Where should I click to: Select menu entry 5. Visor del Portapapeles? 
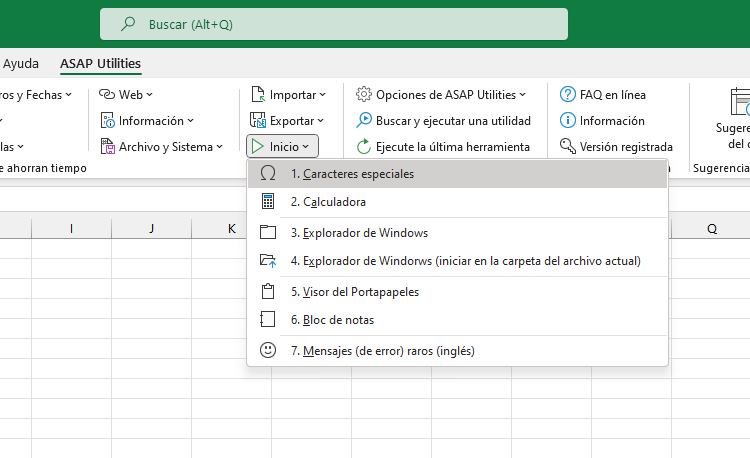point(457,292)
